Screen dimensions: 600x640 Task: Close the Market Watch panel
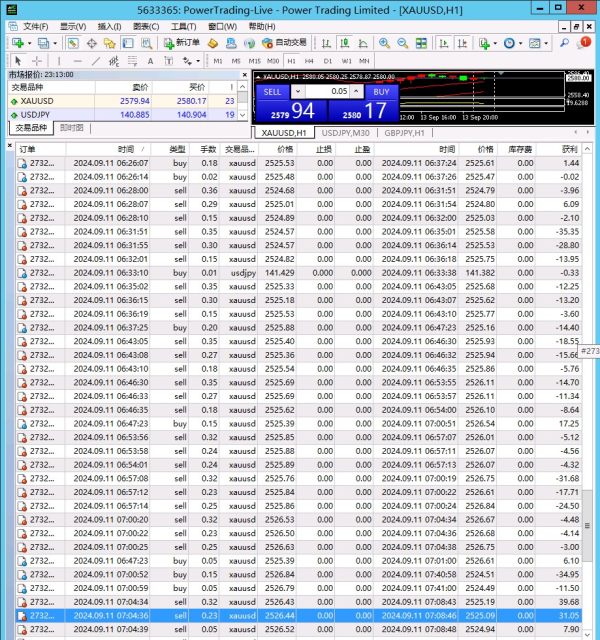point(244,75)
